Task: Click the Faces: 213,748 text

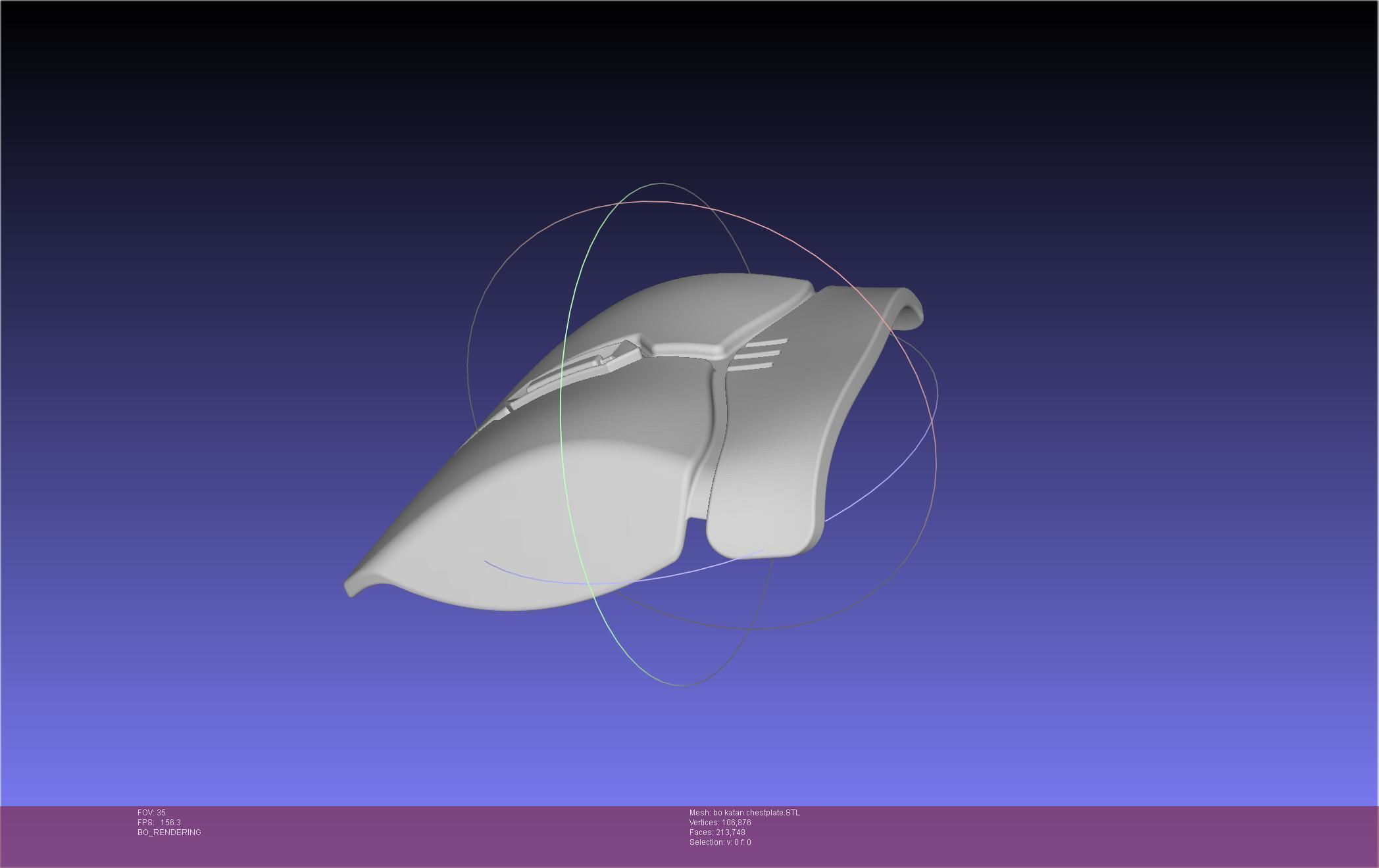Action: pyautogui.click(x=717, y=832)
